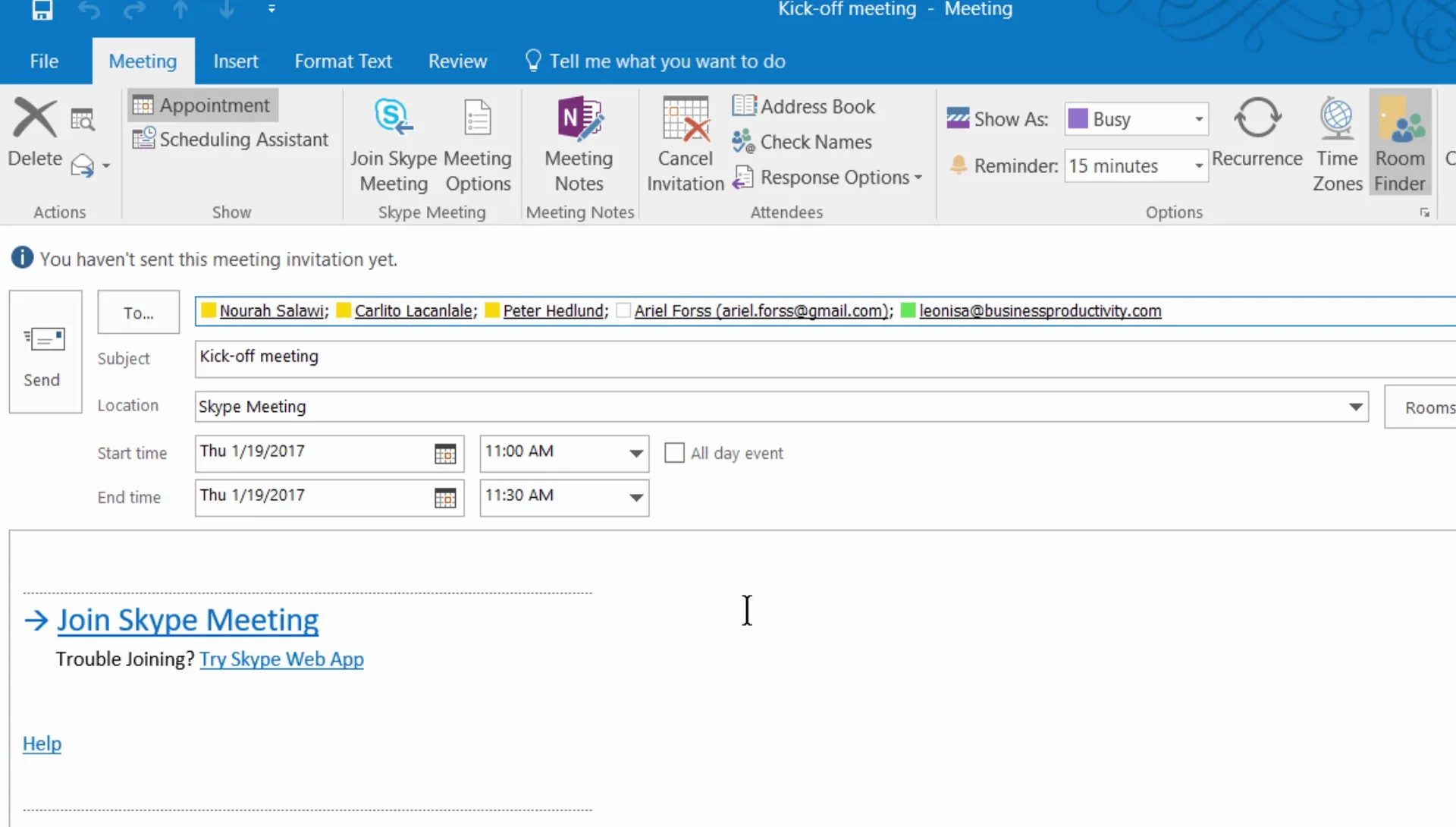Open the Help link in the body
The image size is (1456, 827).
click(42, 744)
